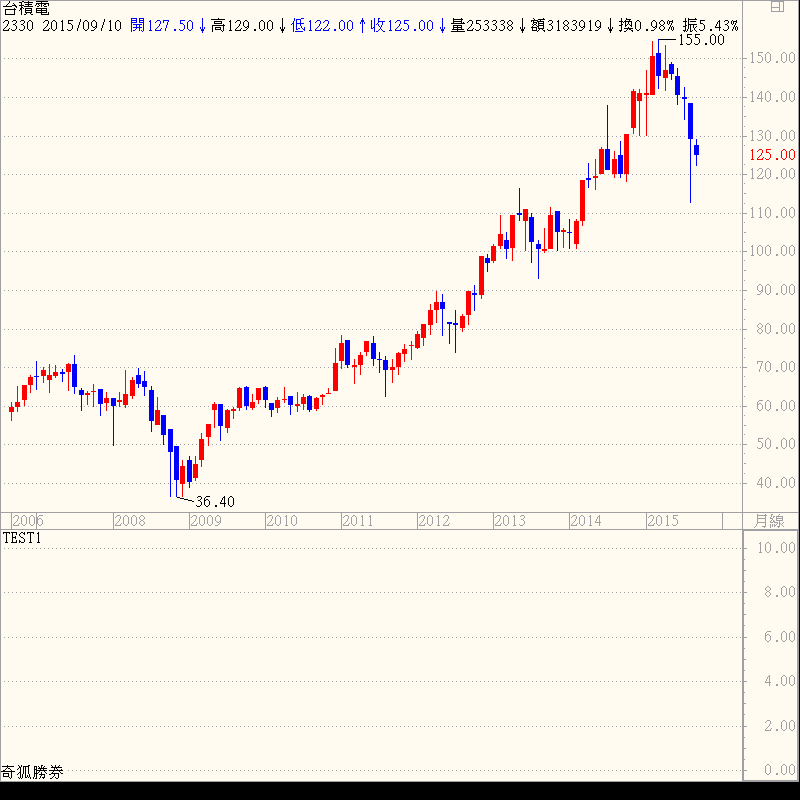The image size is (800, 800).
Task: Click the 6.00 label on TEST1 axis
Action: 780,637
